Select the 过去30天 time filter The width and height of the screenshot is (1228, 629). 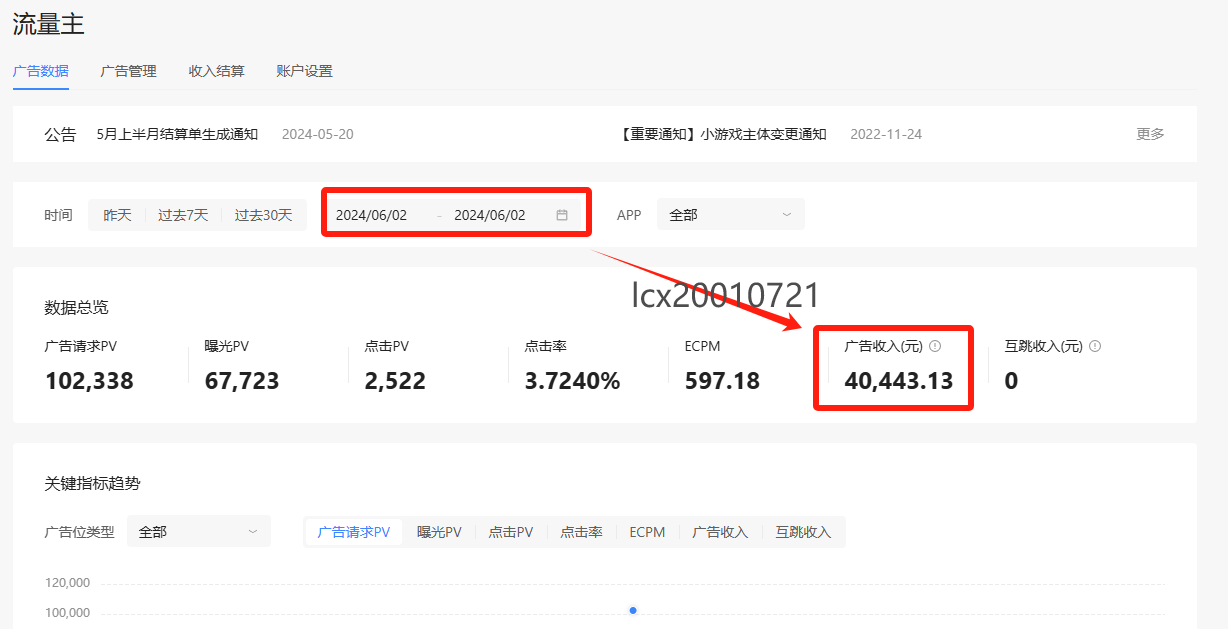tap(264, 215)
